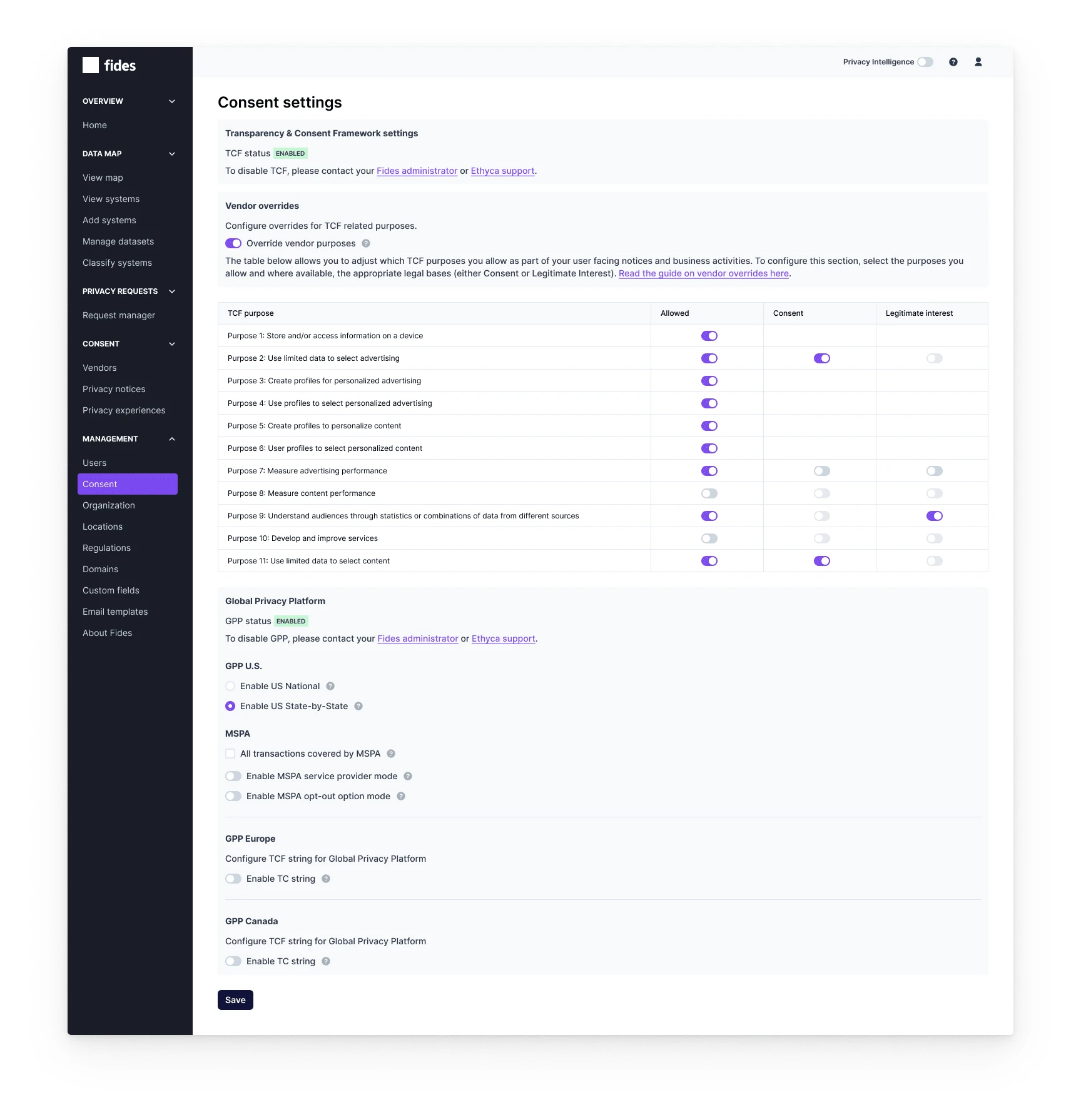Collapse the Overview sidebar section

click(172, 101)
